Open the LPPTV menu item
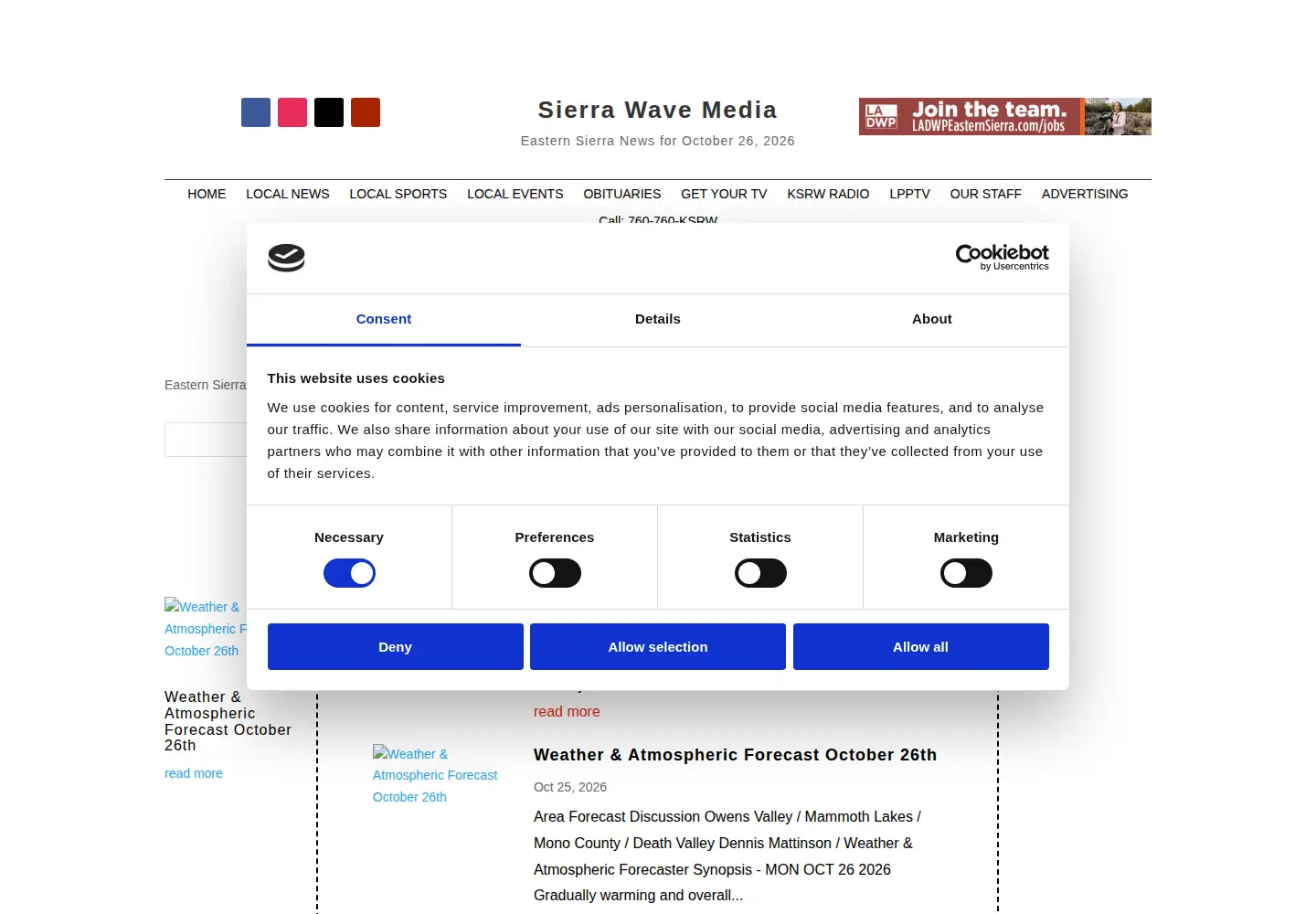Viewport: 1316px width, 914px height. (910, 194)
